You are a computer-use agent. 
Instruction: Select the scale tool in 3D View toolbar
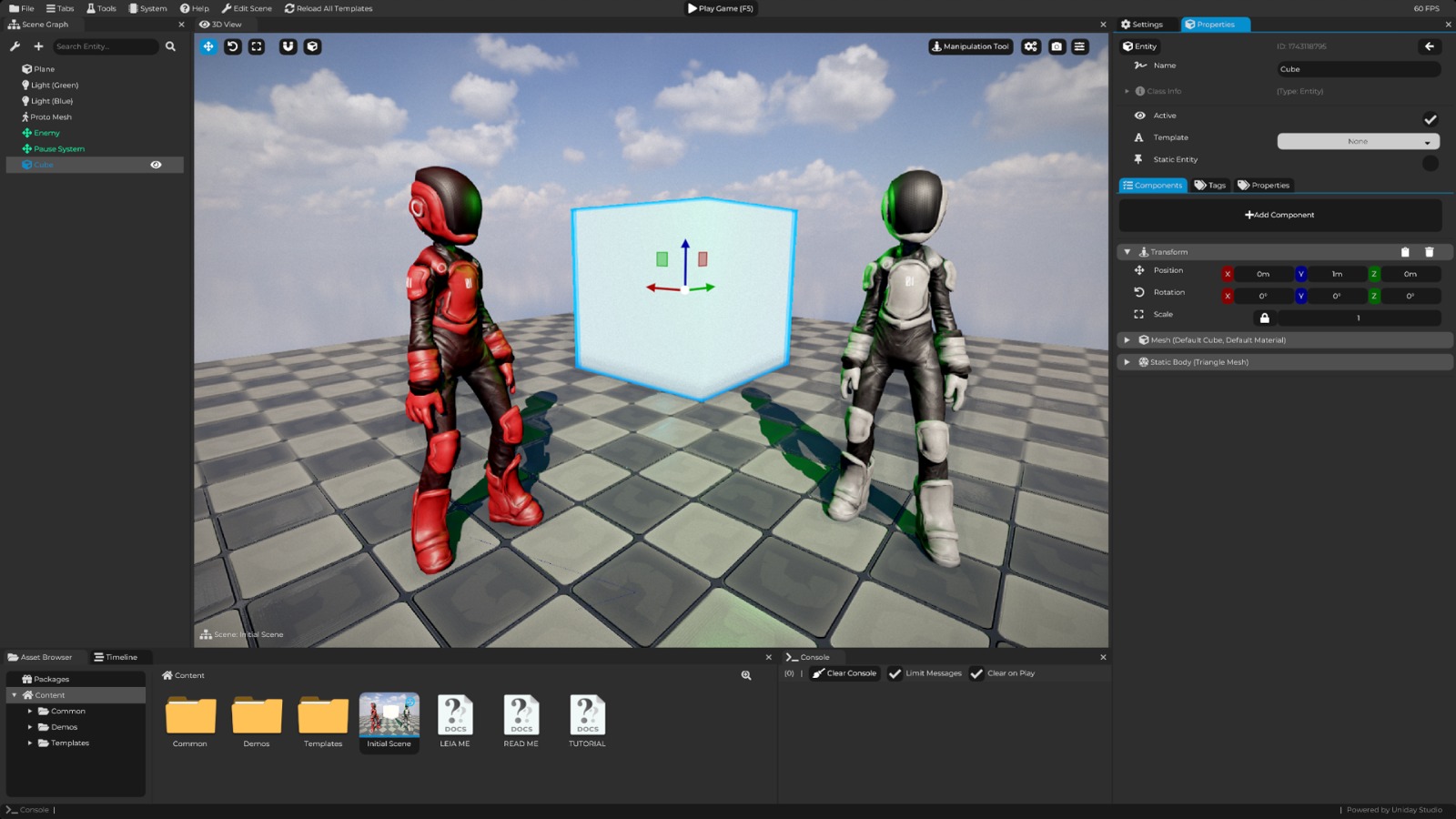coord(257,46)
